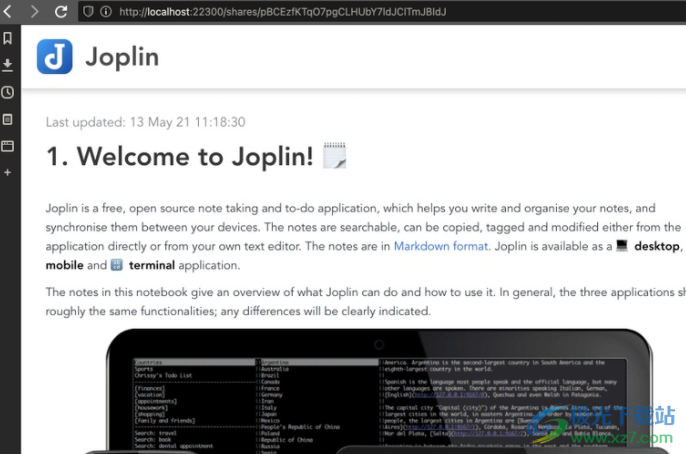Click the bold word 'terminal'
The image size is (686, 454).
pyautogui.click(x=152, y=265)
